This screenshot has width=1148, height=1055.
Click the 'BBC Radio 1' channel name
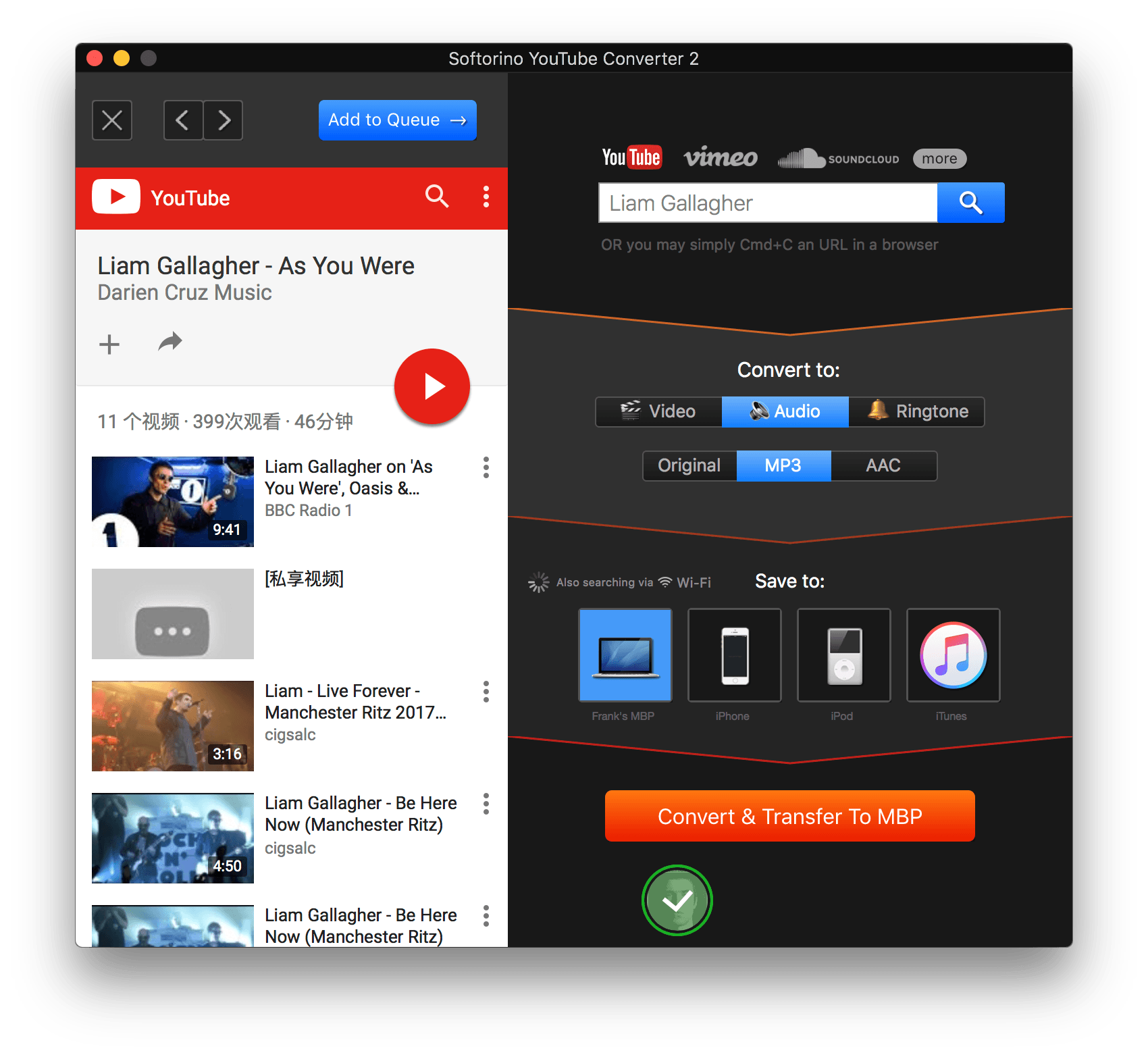tap(309, 511)
